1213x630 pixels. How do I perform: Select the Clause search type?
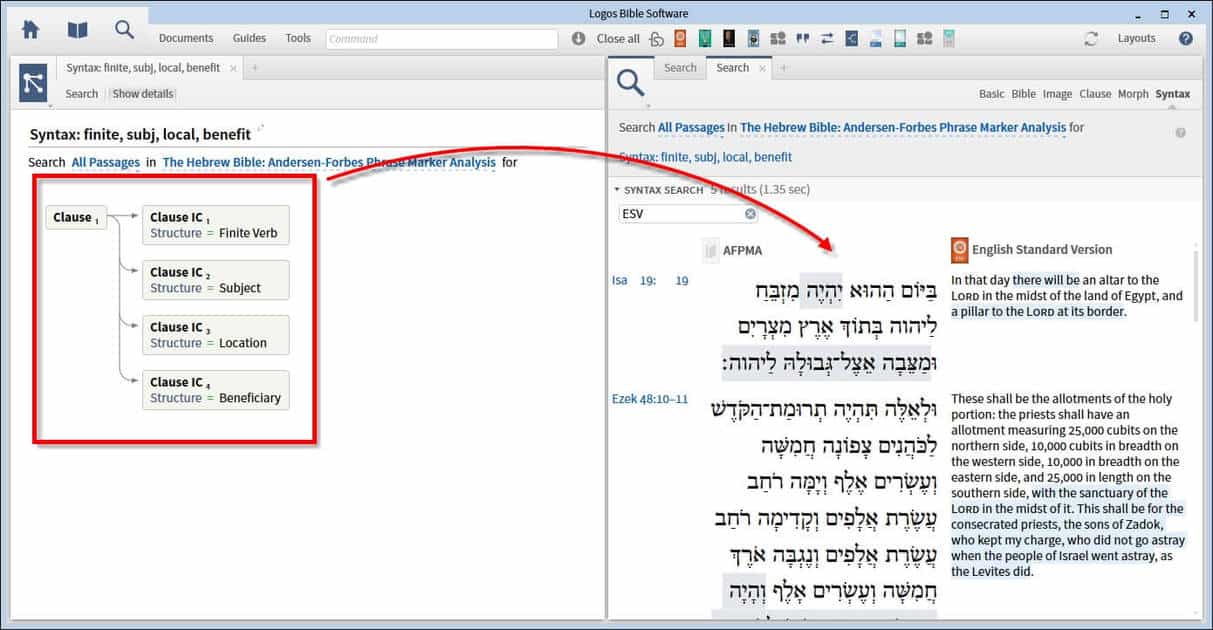1095,94
